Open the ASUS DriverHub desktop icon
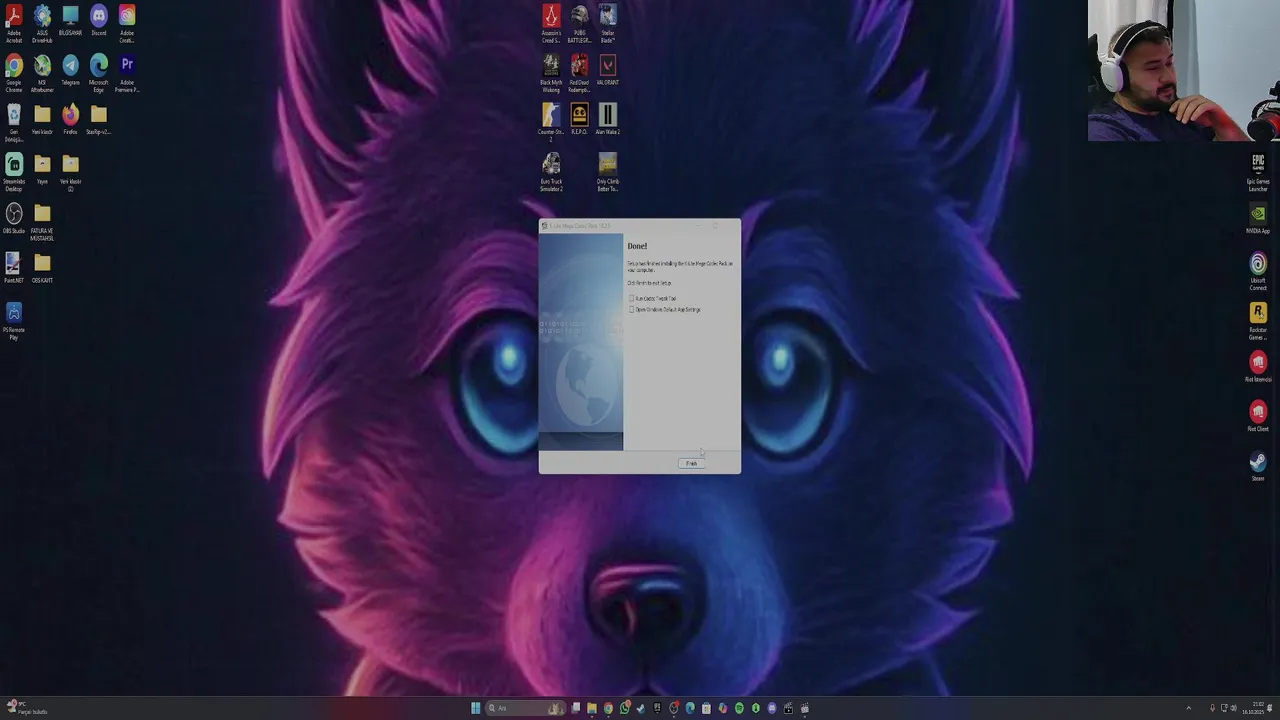 (42, 23)
